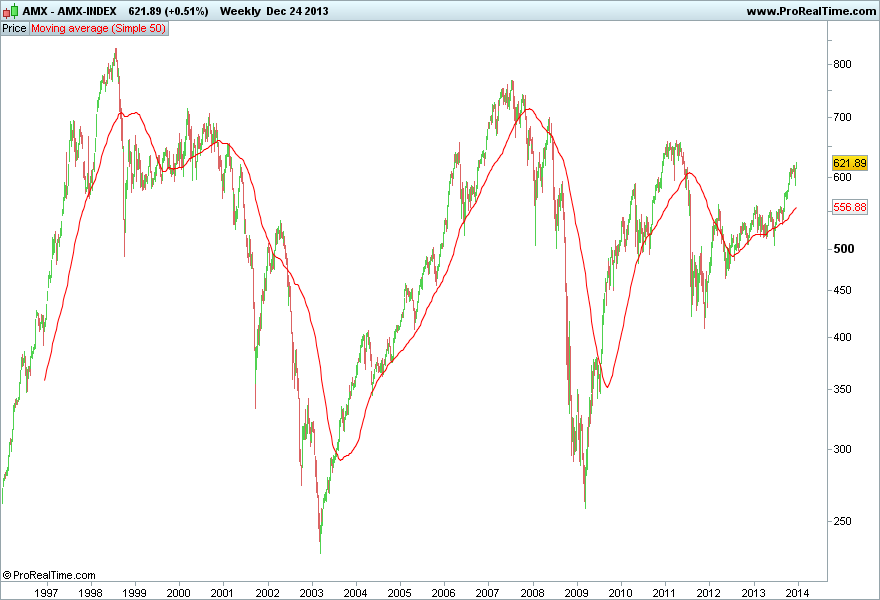
Task: Click the 2003 year label on time axis
Action: click(x=311, y=593)
